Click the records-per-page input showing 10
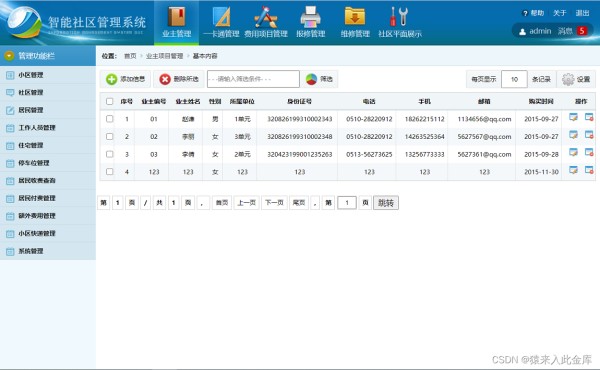The height and width of the screenshot is (370, 600). 514,79
